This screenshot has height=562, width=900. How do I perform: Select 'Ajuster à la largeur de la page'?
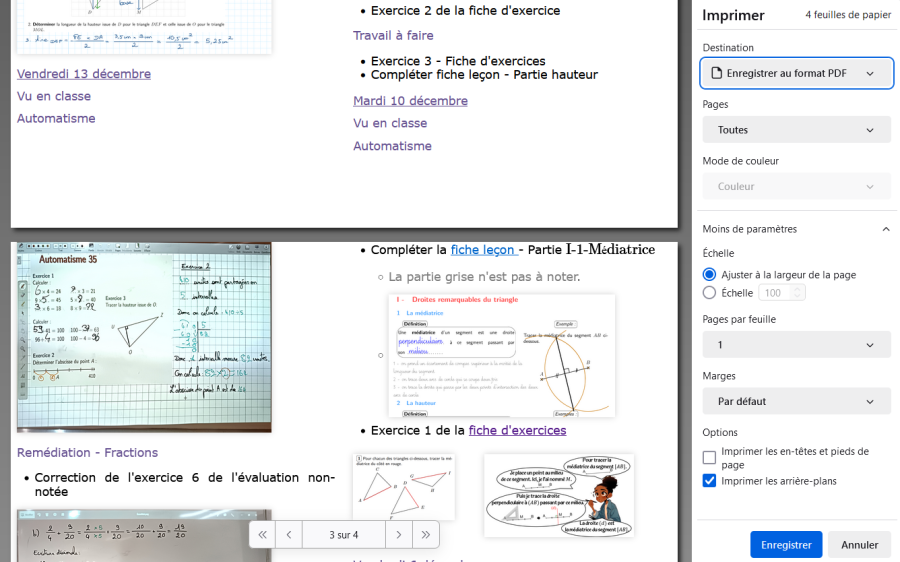tap(709, 274)
